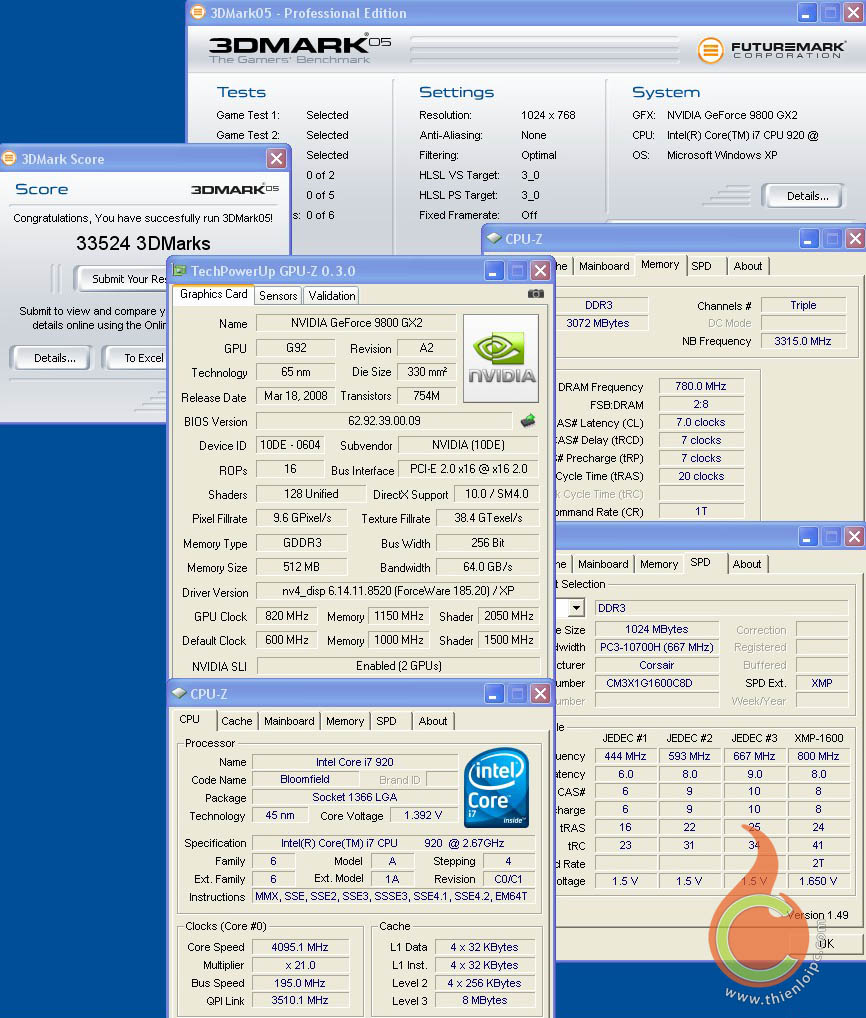Image resolution: width=866 pixels, height=1018 pixels.
Task: Open Memory tab in front CPU-Z
Action: tap(345, 721)
